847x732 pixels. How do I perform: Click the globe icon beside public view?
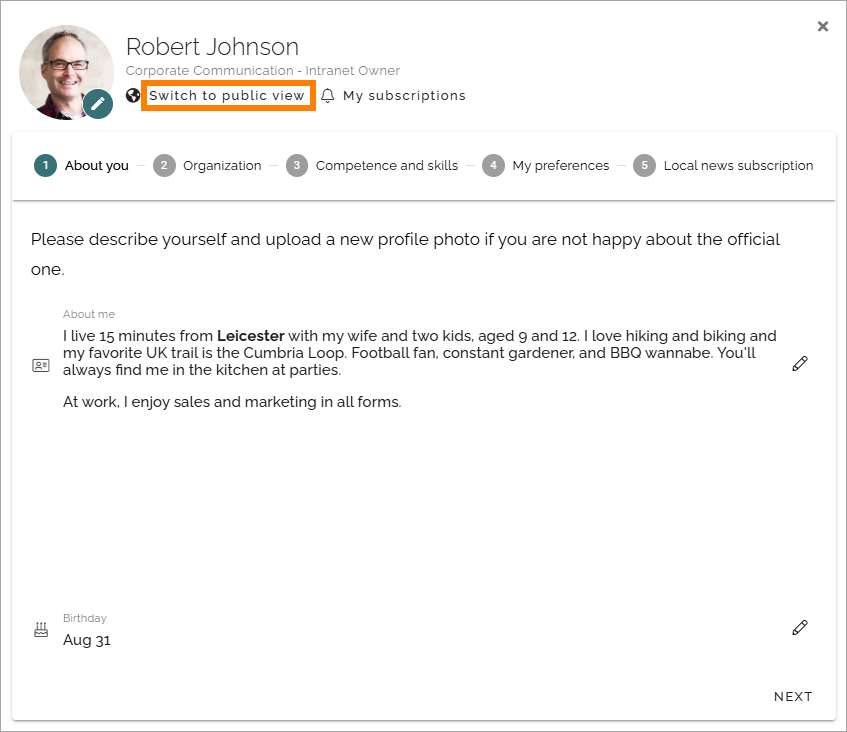pos(133,96)
